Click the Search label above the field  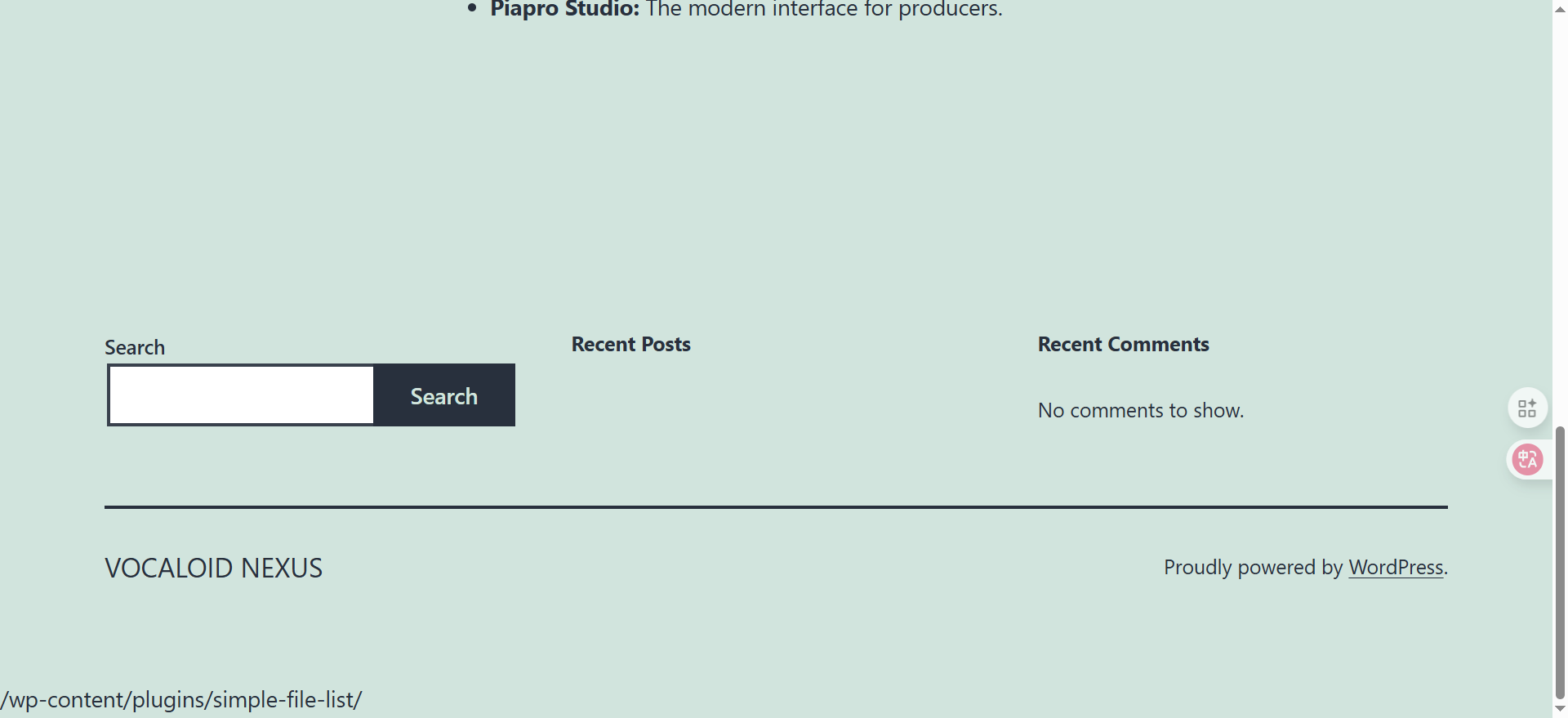tap(135, 348)
